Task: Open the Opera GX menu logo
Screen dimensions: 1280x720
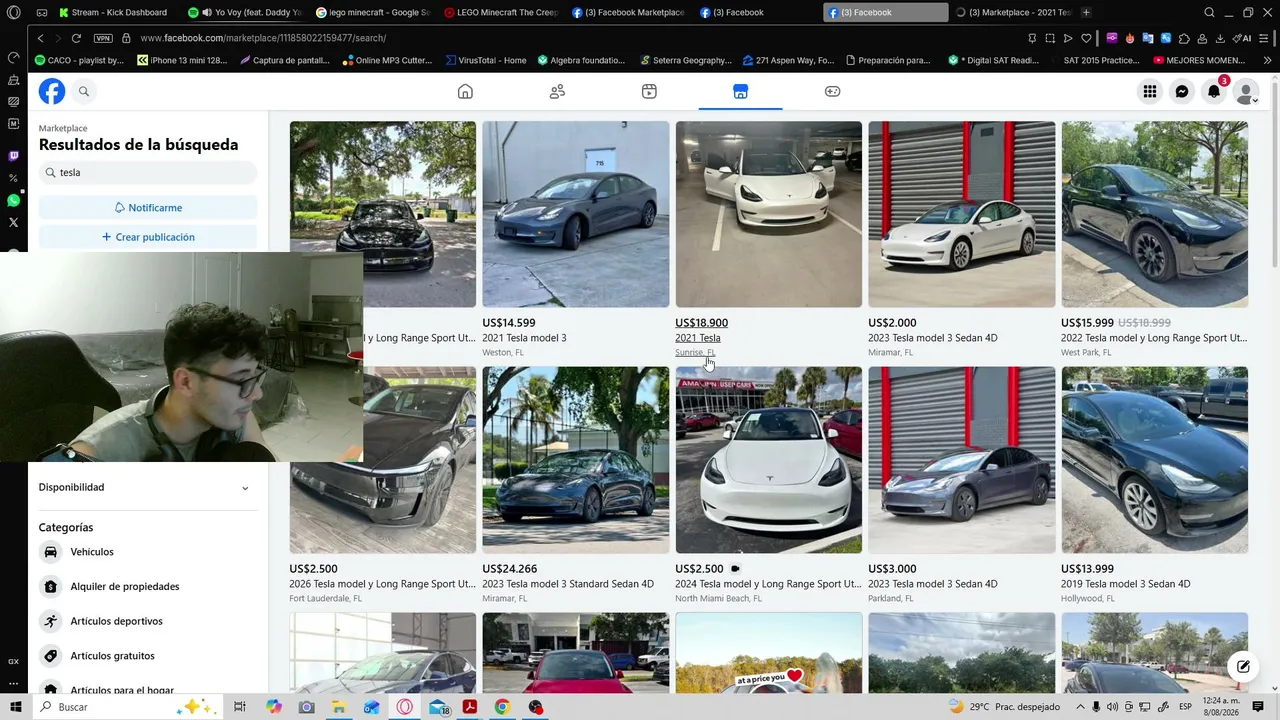Action: [x=13, y=12]
